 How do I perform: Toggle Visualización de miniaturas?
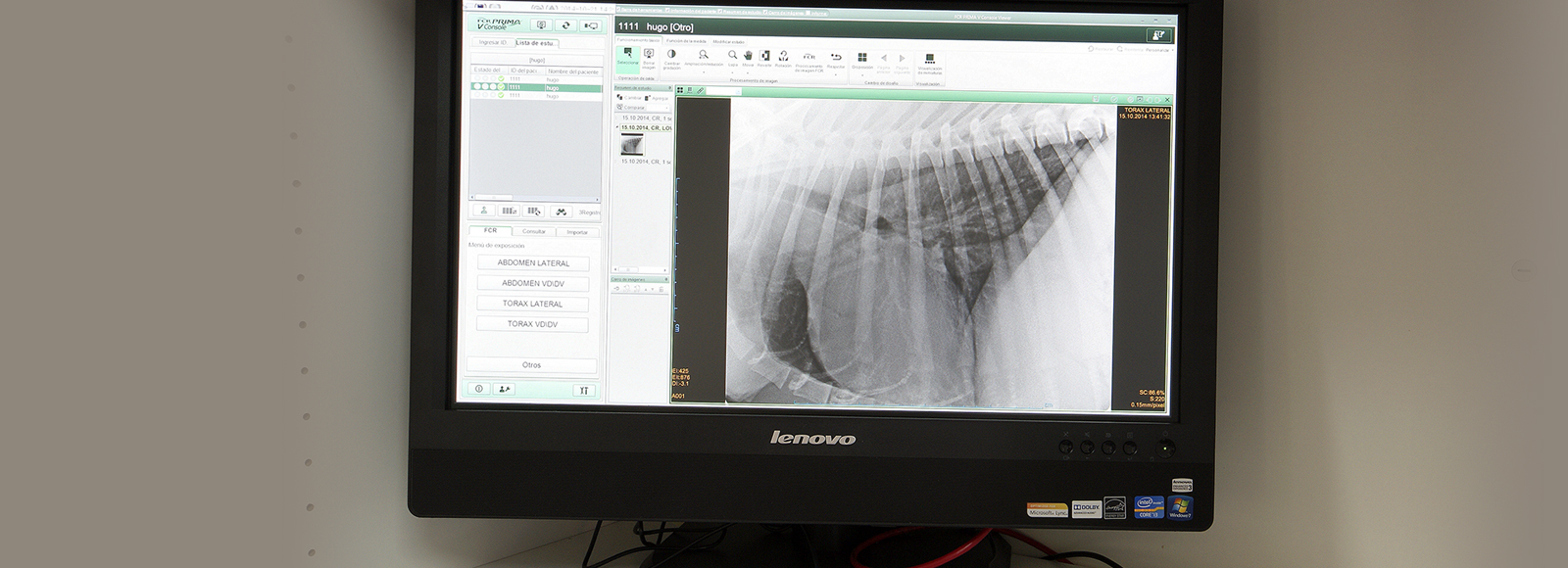point(930,63)
